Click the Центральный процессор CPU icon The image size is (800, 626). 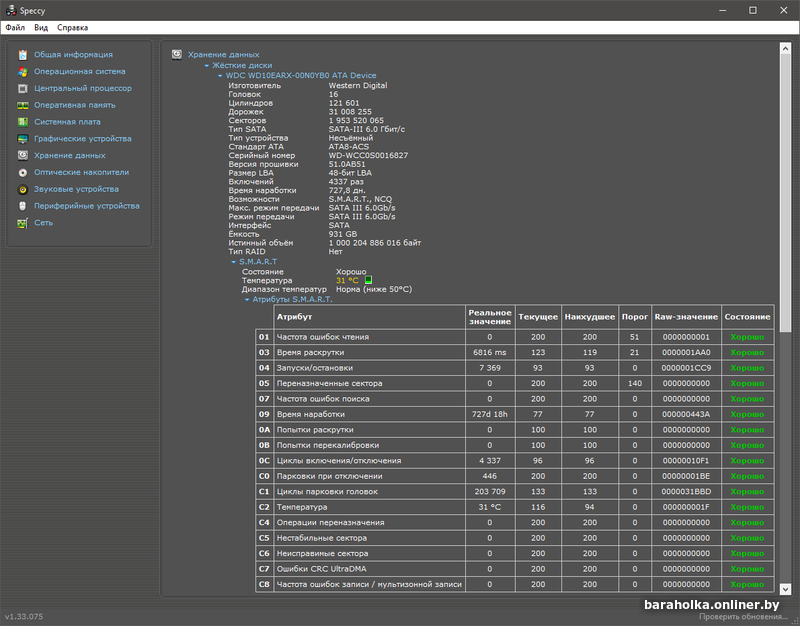click(22, 89)
